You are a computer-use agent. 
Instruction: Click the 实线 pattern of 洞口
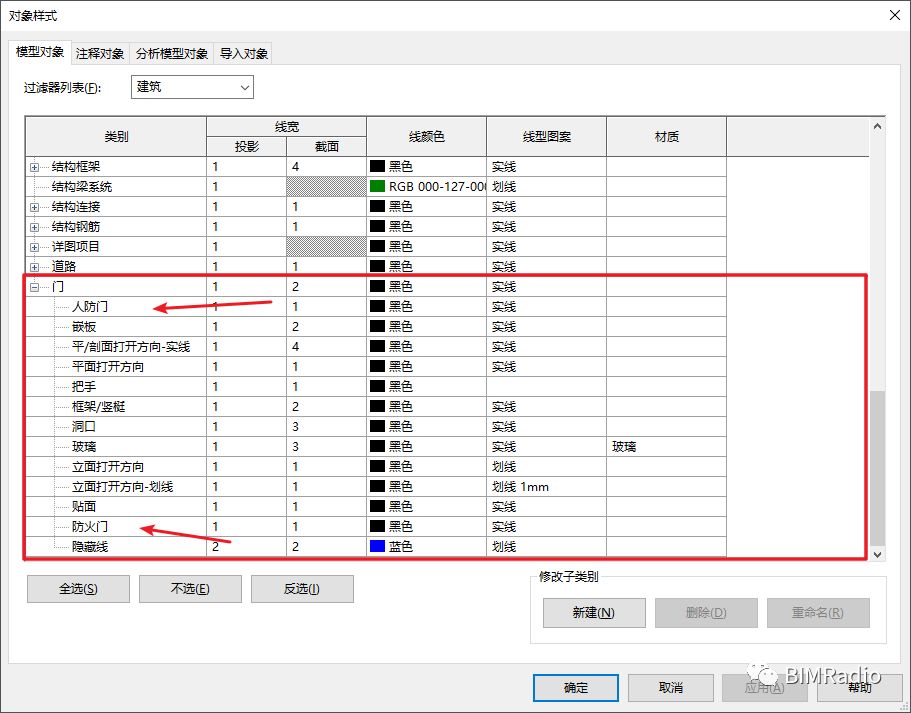click(546, 427)
